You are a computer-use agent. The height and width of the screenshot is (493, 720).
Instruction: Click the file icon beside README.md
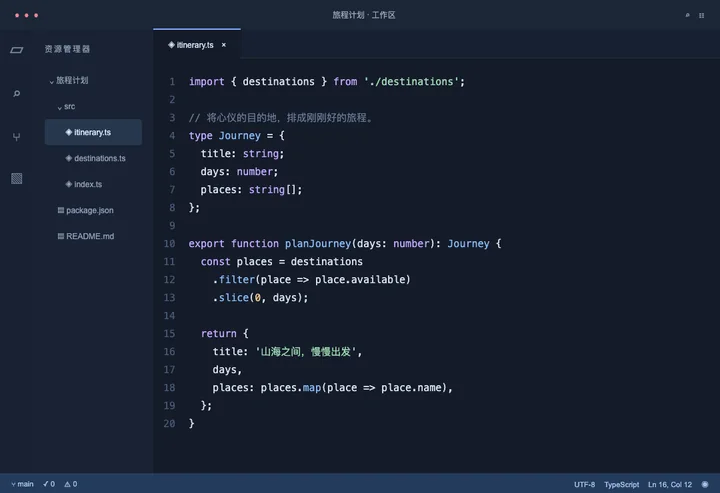(61, 236)
